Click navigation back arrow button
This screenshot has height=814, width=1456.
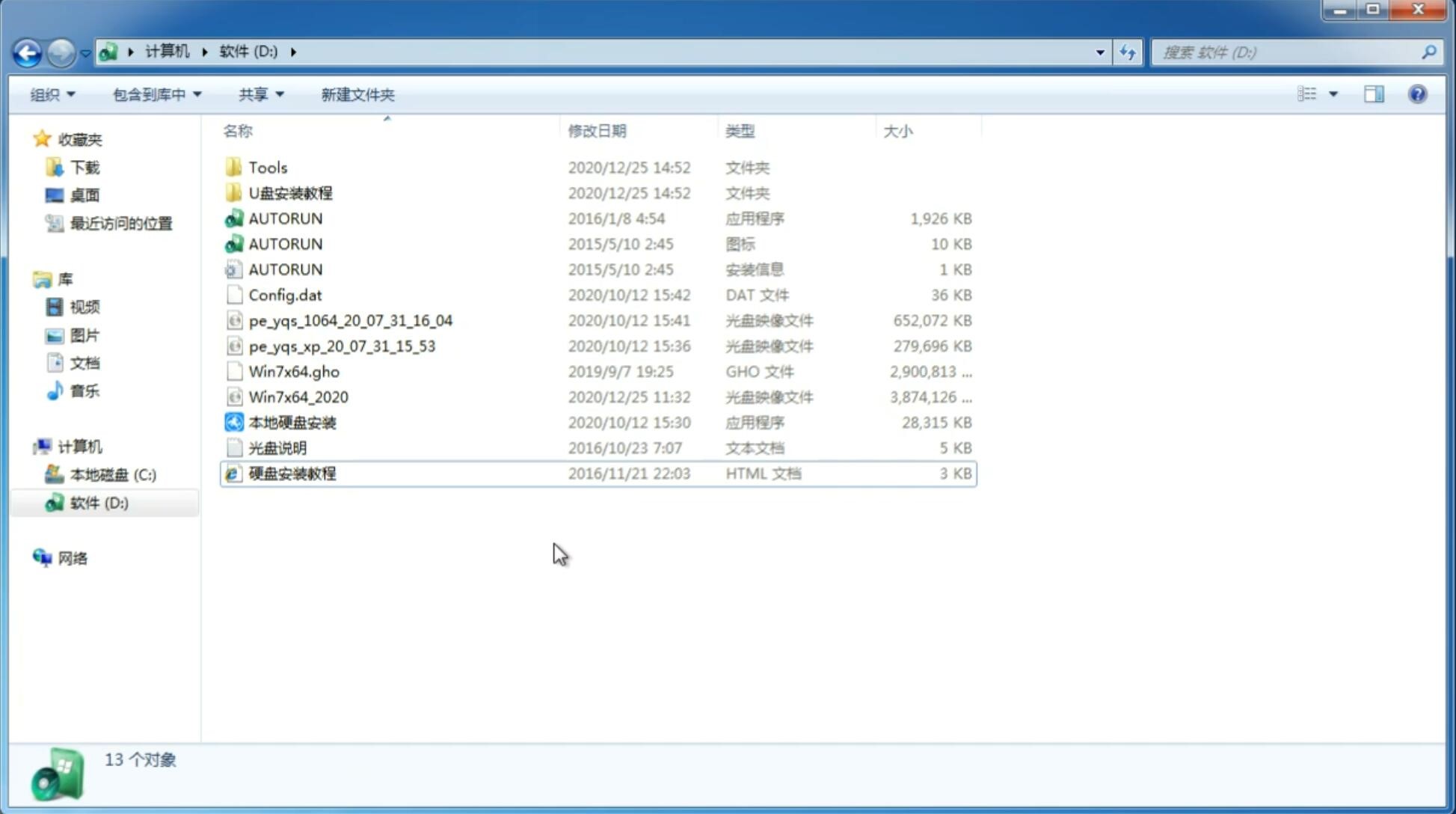pyautogui.click(x=27, y=51)
